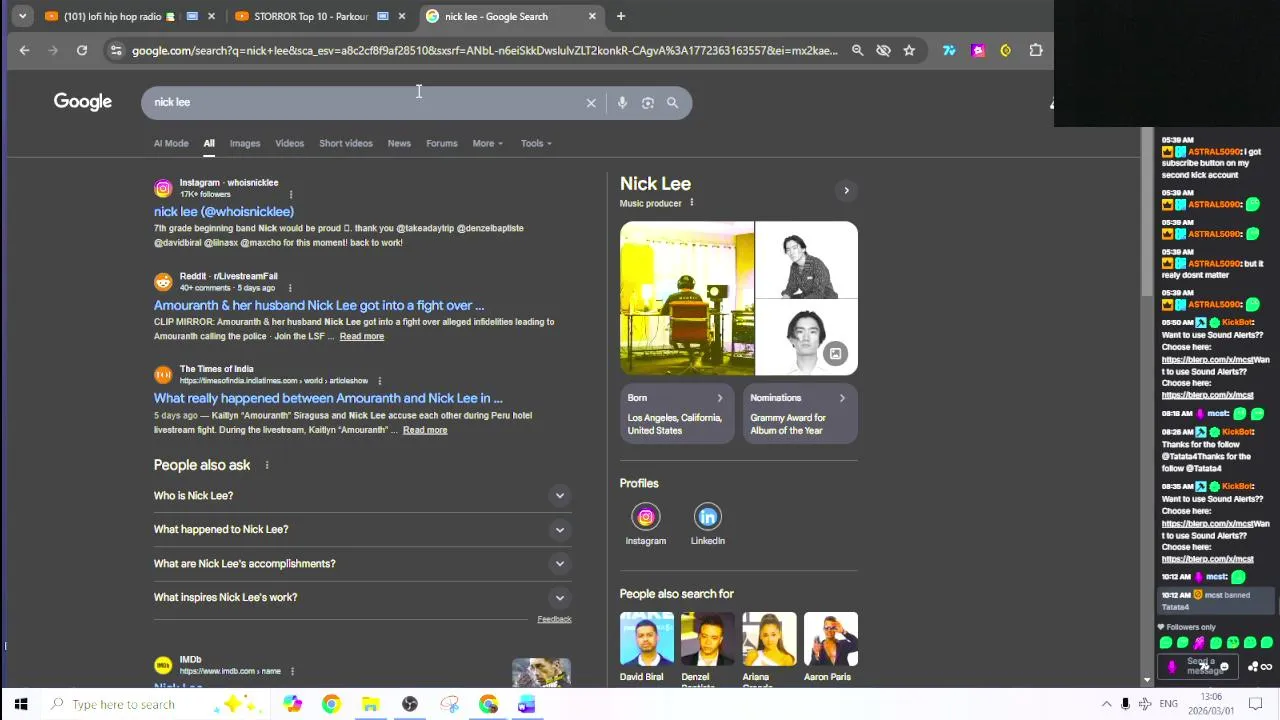Open Instagram profile icon for Nick Lee
The width and height of the screenshot is (1280, 720).
coord(646,517)
